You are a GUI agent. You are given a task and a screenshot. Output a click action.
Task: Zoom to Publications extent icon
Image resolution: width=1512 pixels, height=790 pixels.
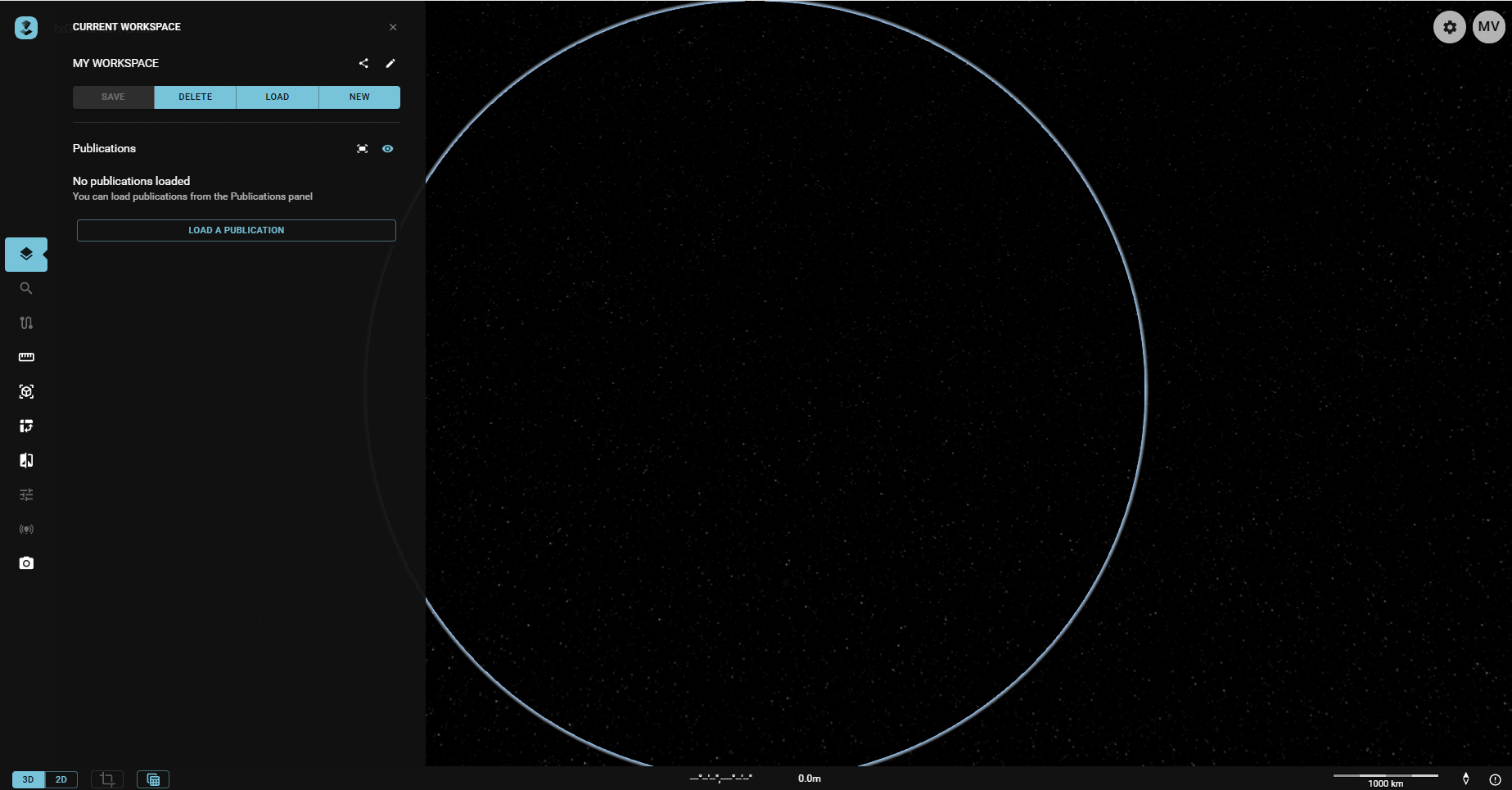click(362, 148)
